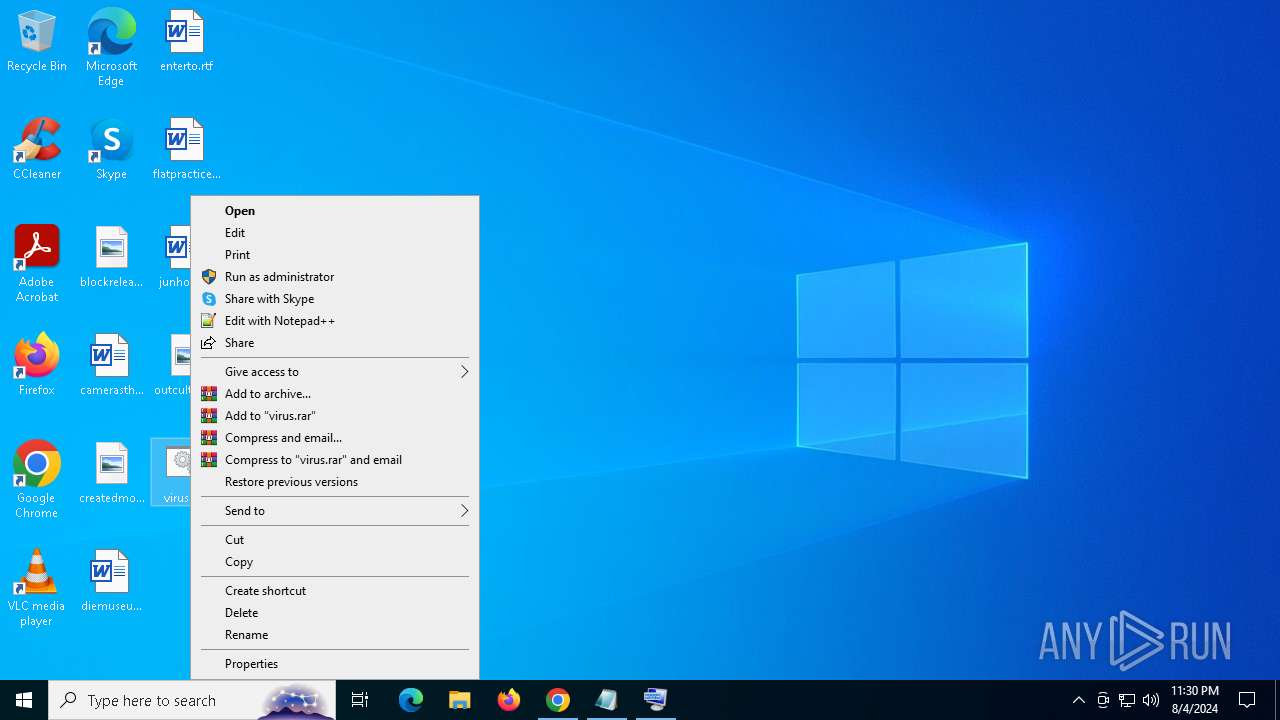This screenshot has width=1280, height=720.
Task: Select the flatpractice document icon
Action: 186,150
